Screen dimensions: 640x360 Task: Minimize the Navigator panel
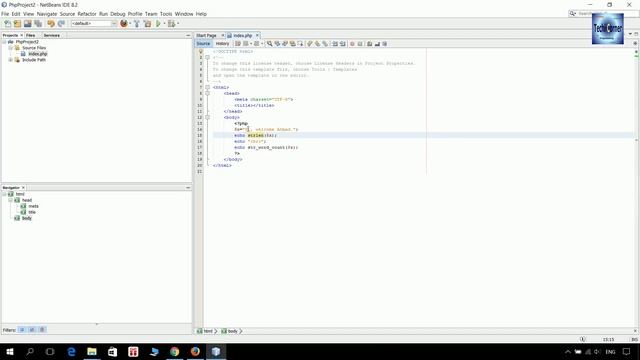188,188
